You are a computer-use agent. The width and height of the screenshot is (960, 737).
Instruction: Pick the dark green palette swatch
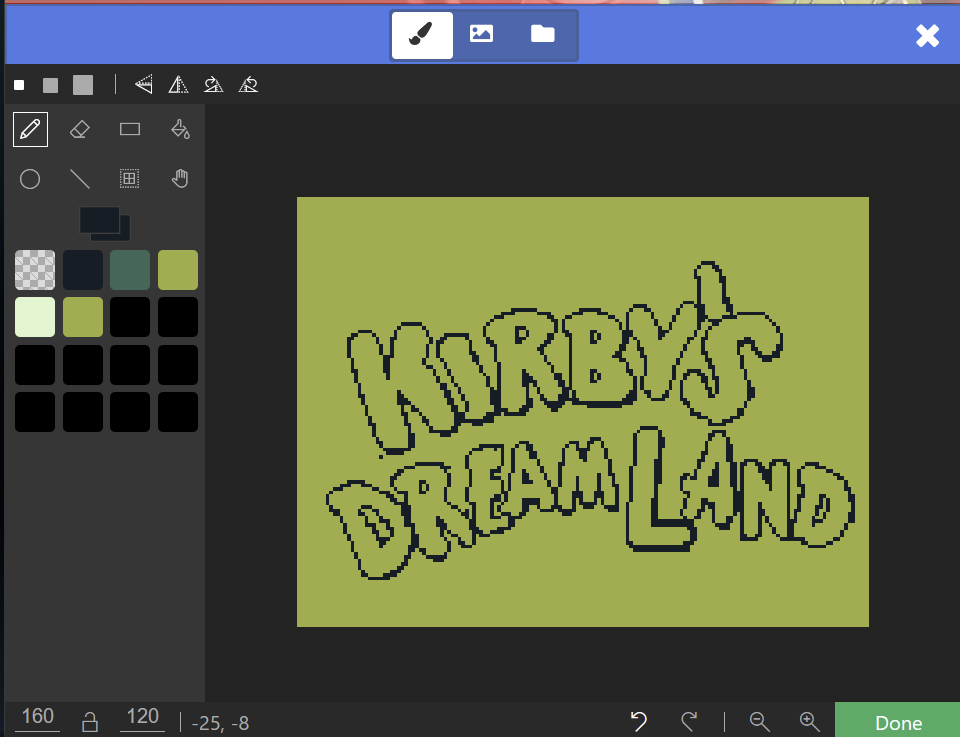[x=130, y=270]
